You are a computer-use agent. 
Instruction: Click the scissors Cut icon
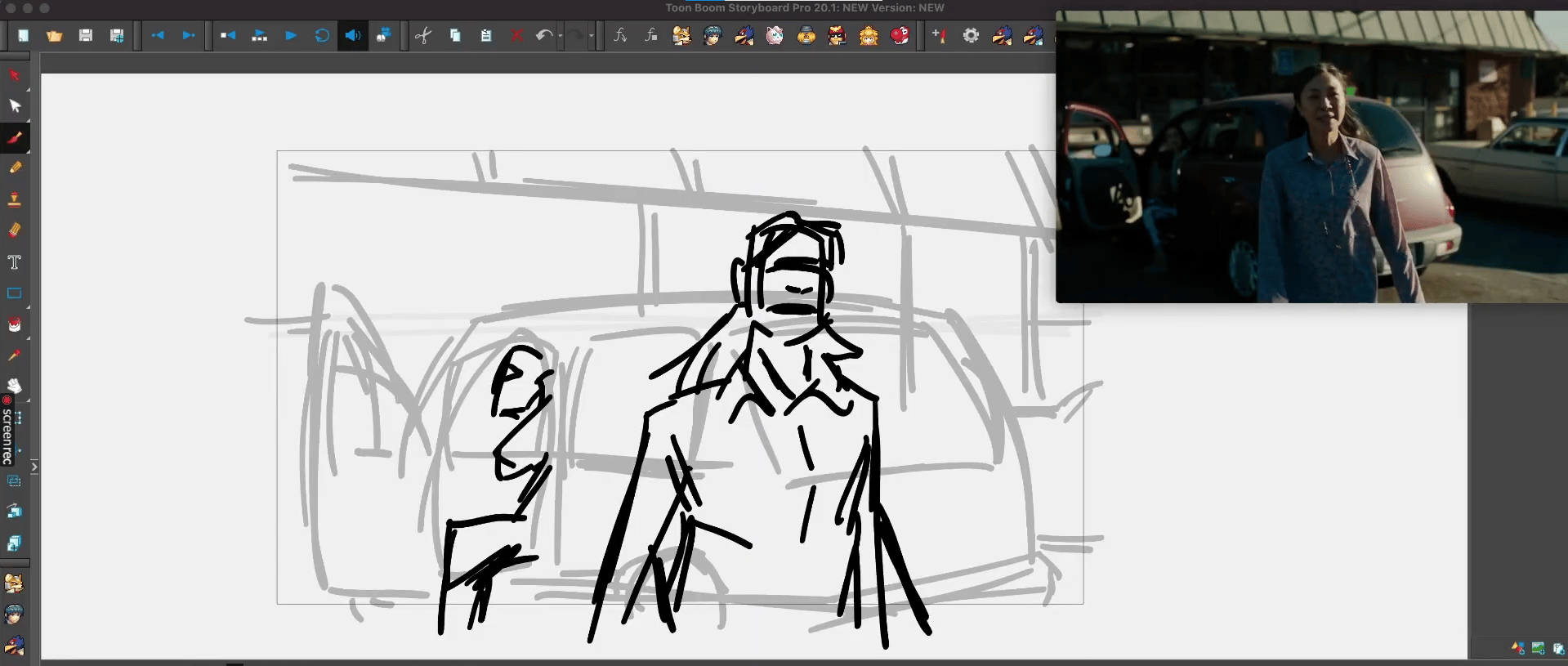click(x=423, y=36)
